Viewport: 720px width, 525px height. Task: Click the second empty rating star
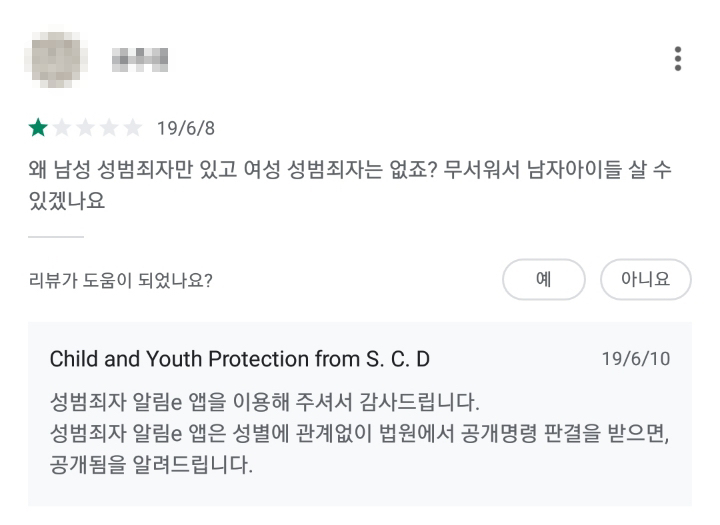(62, 128)
